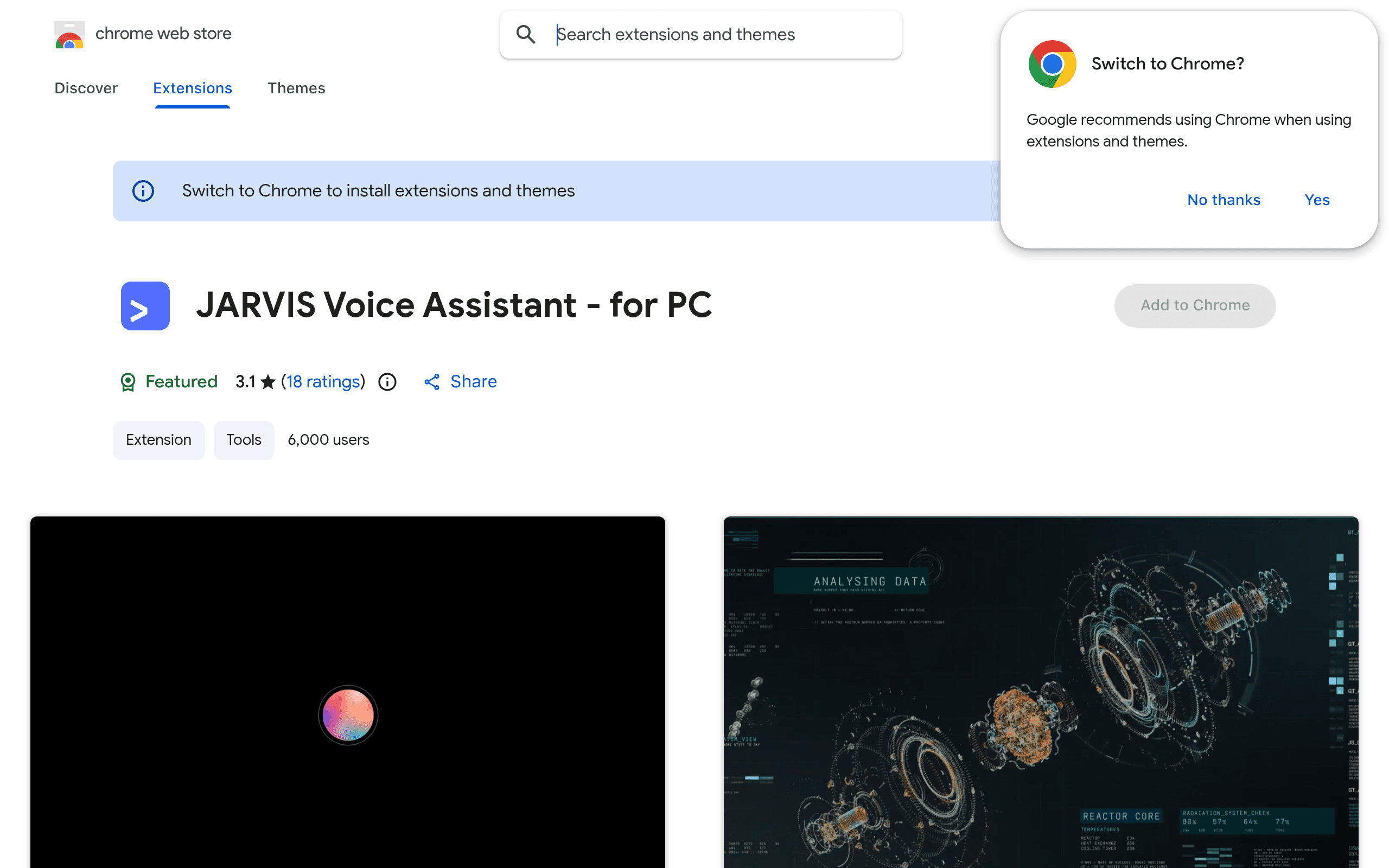Image resolution: width=1389 pixels, height=868 pixels.
Task: Click the Chrome logo in the popup
Action: (x=1052, y=63)
